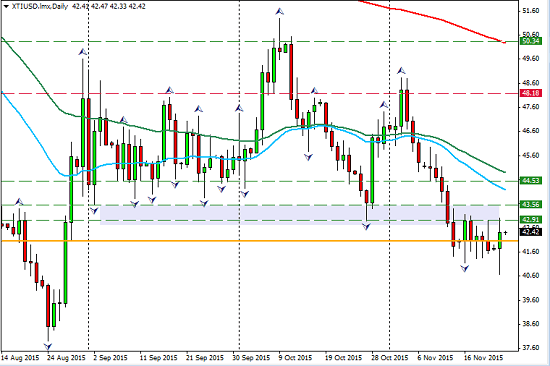Select the green dashed line at 50.34
The height and width of the screenshot is (366, 550).
(260, 41)
